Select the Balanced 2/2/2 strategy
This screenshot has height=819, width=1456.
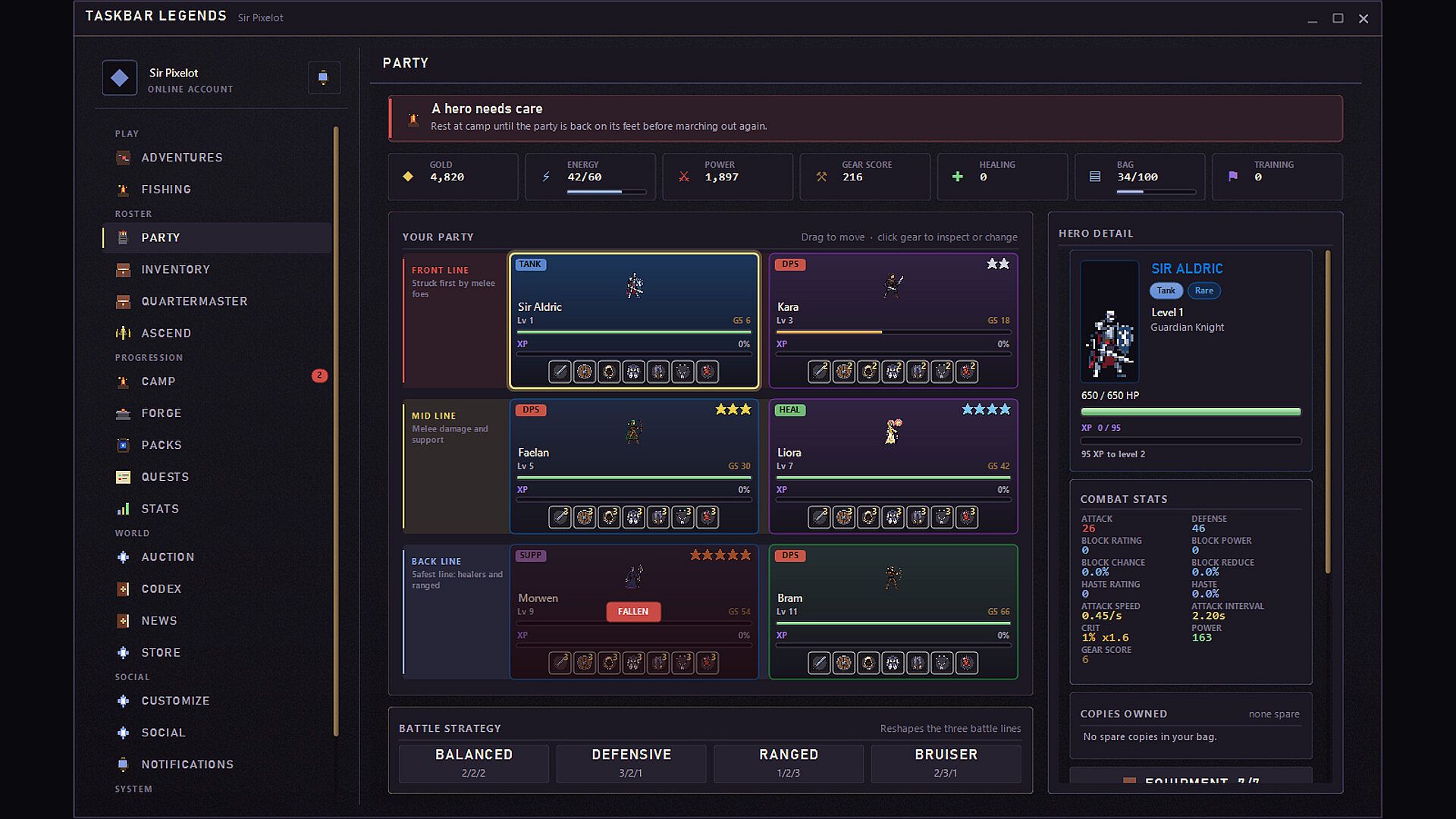[474, 763]
